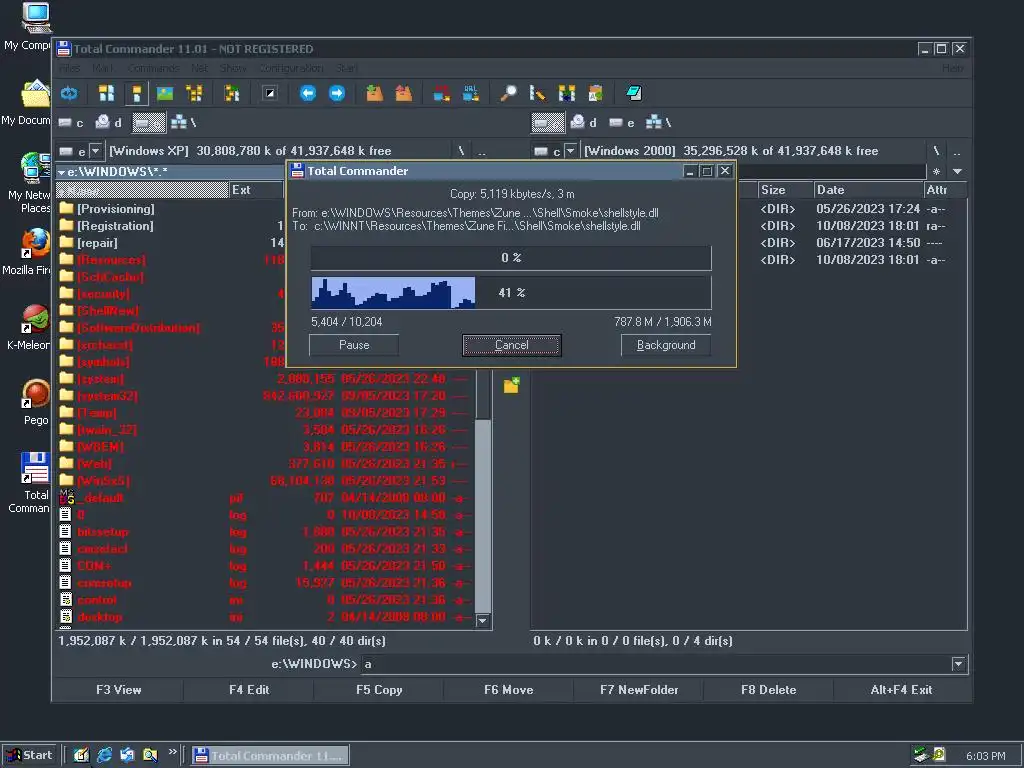Click the F8 Delete button
1024x768 pixels.
(768, 690)
